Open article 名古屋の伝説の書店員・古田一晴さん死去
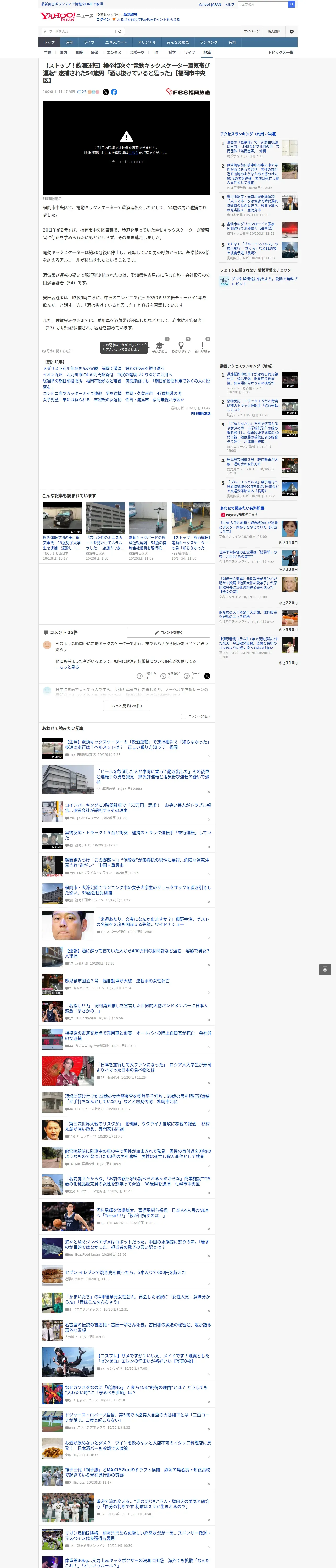336x1568 pixels. click(x=138, y=1327)
